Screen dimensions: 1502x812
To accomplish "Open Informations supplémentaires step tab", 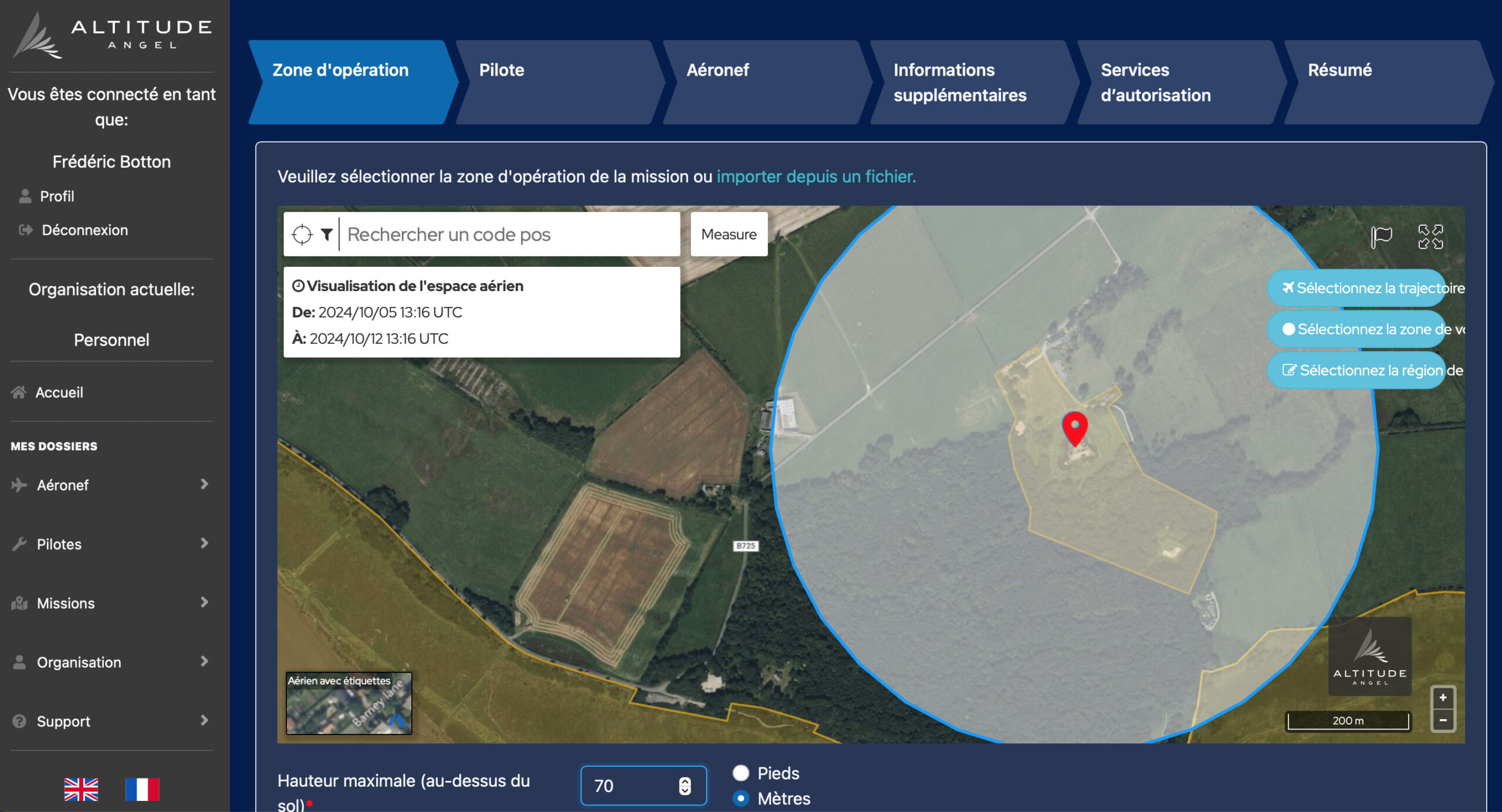I will 974,82.
